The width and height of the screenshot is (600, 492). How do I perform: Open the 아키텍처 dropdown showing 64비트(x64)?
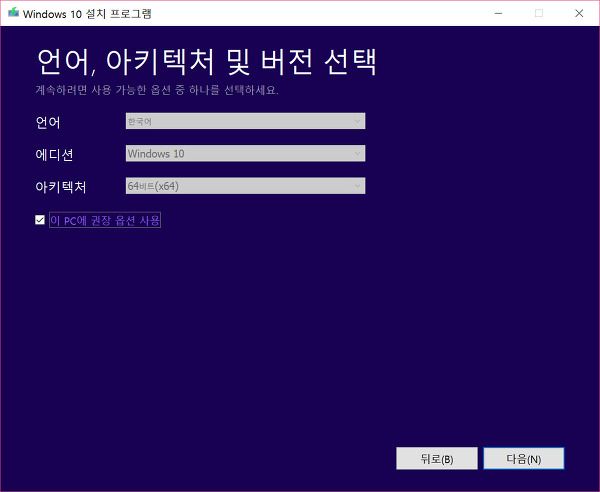tap(245, 186)
